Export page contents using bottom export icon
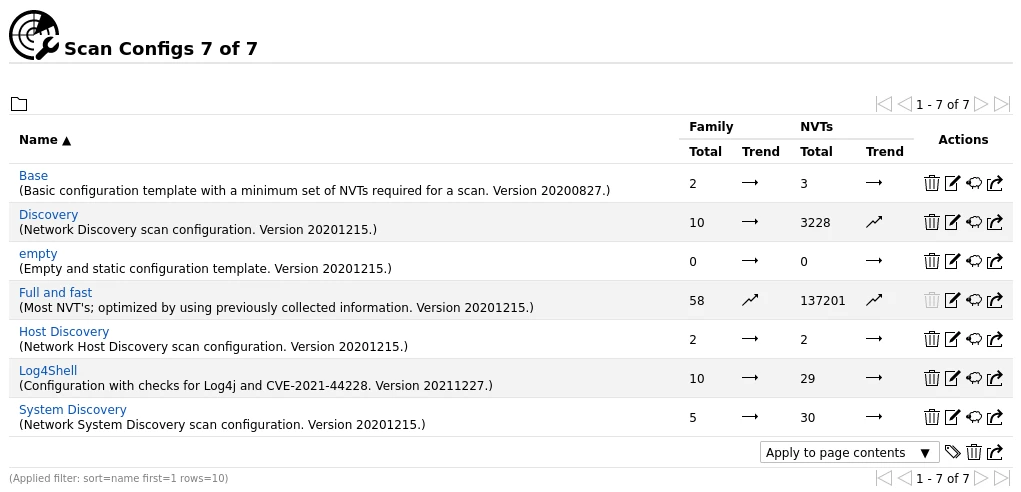This screenshot has width=1021, height=492. [x=995, y=453]
